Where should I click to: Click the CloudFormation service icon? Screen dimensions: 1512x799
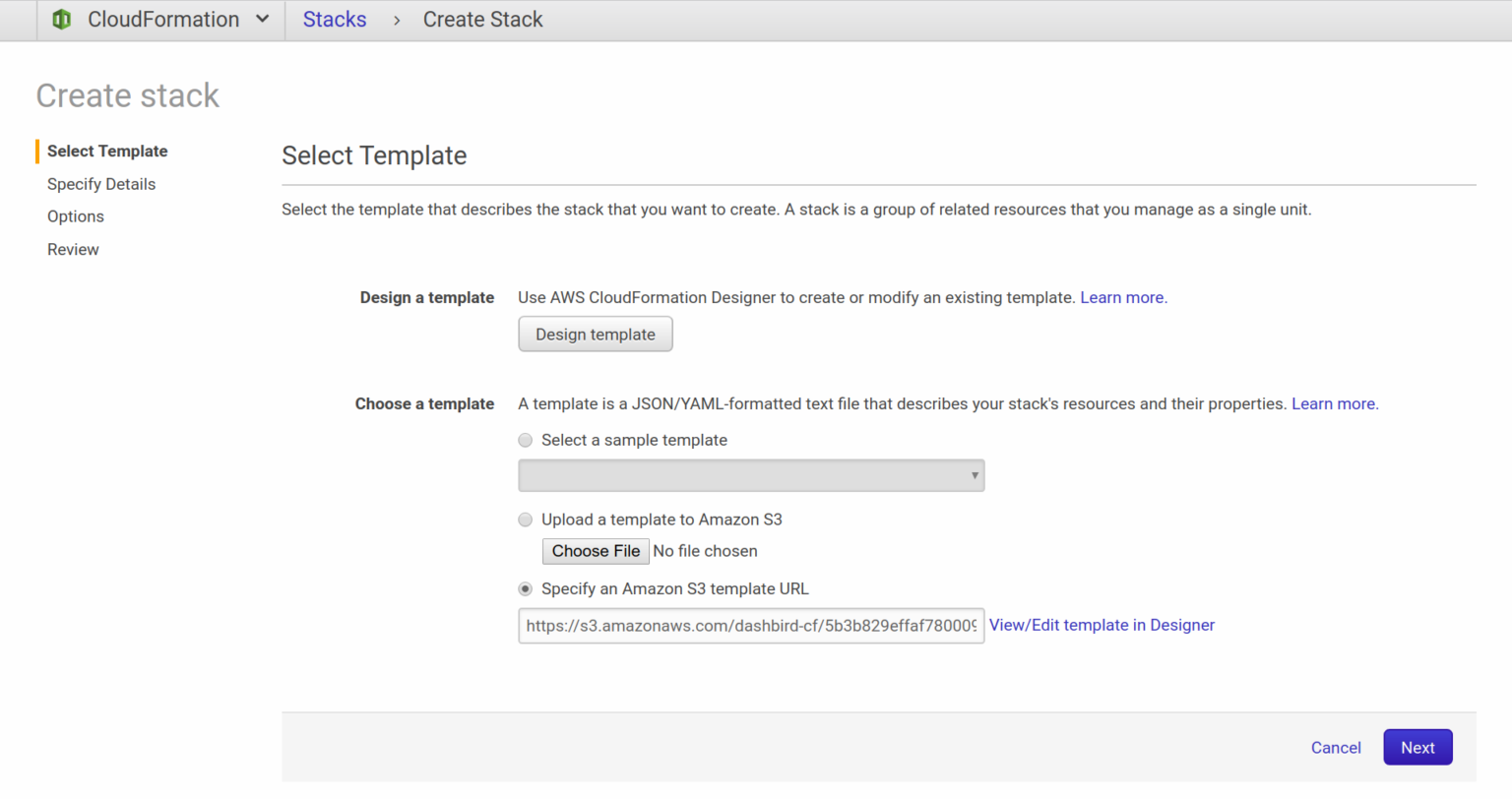[61, 19]
